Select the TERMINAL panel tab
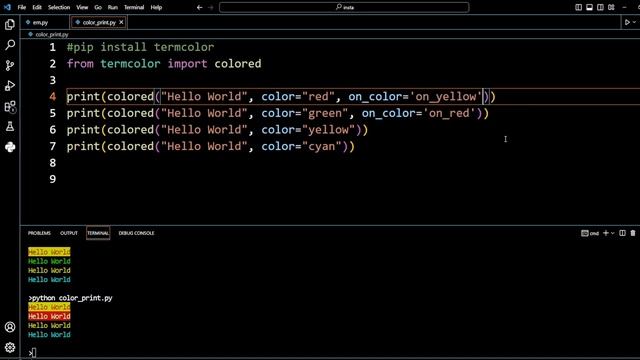The height and width of the screenshot is (360, 640). (98, 233)
